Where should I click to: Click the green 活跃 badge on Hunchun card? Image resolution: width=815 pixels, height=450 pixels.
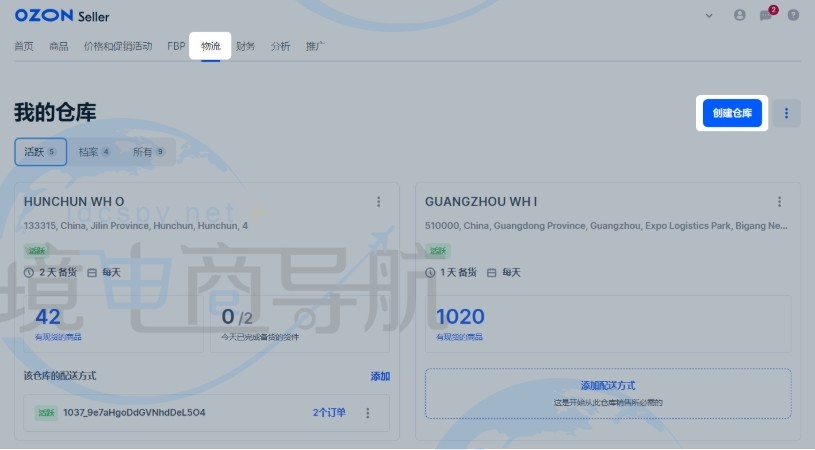pos(37,251)
